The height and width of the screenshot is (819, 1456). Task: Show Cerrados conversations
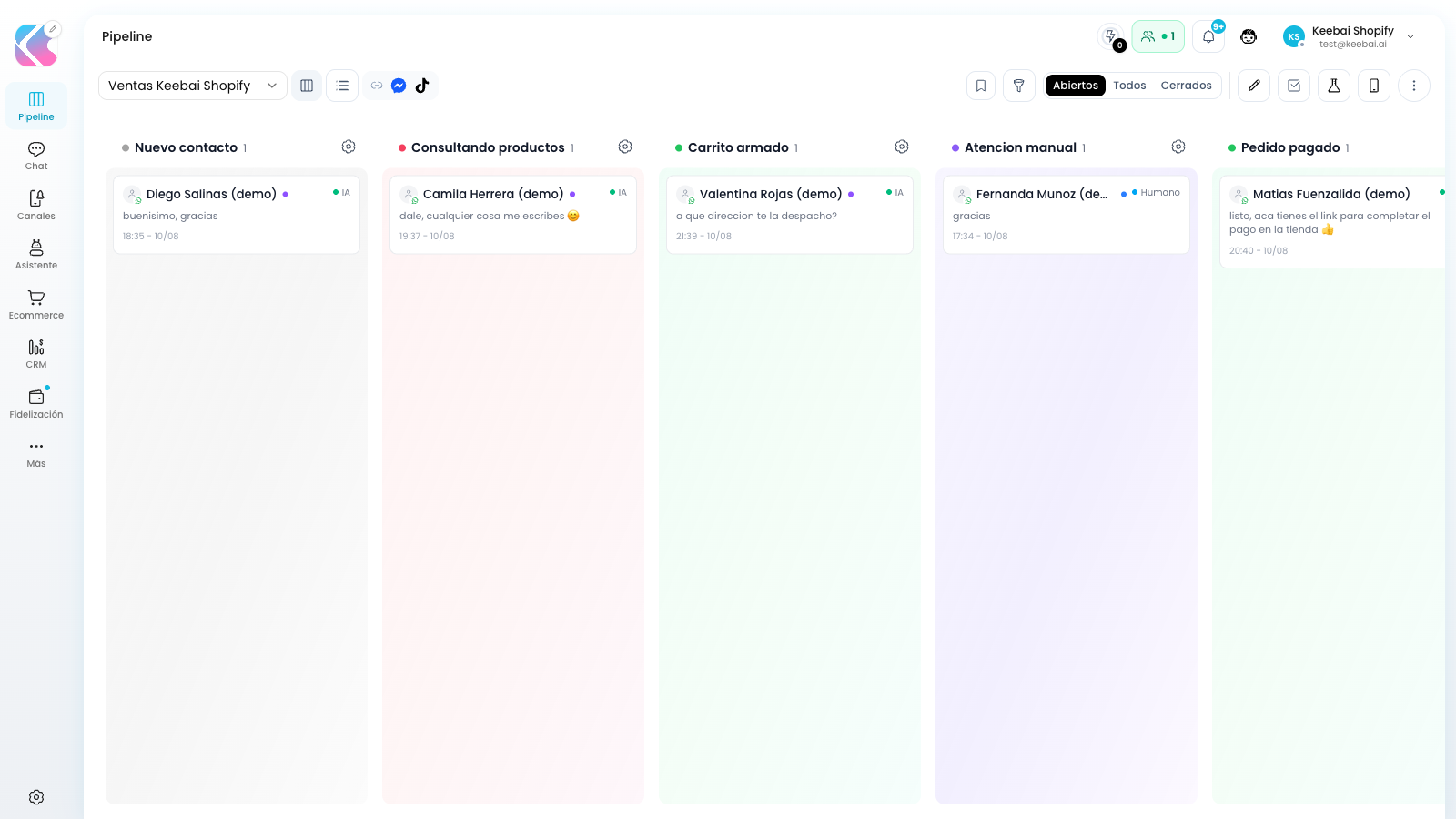point(1186,86)
